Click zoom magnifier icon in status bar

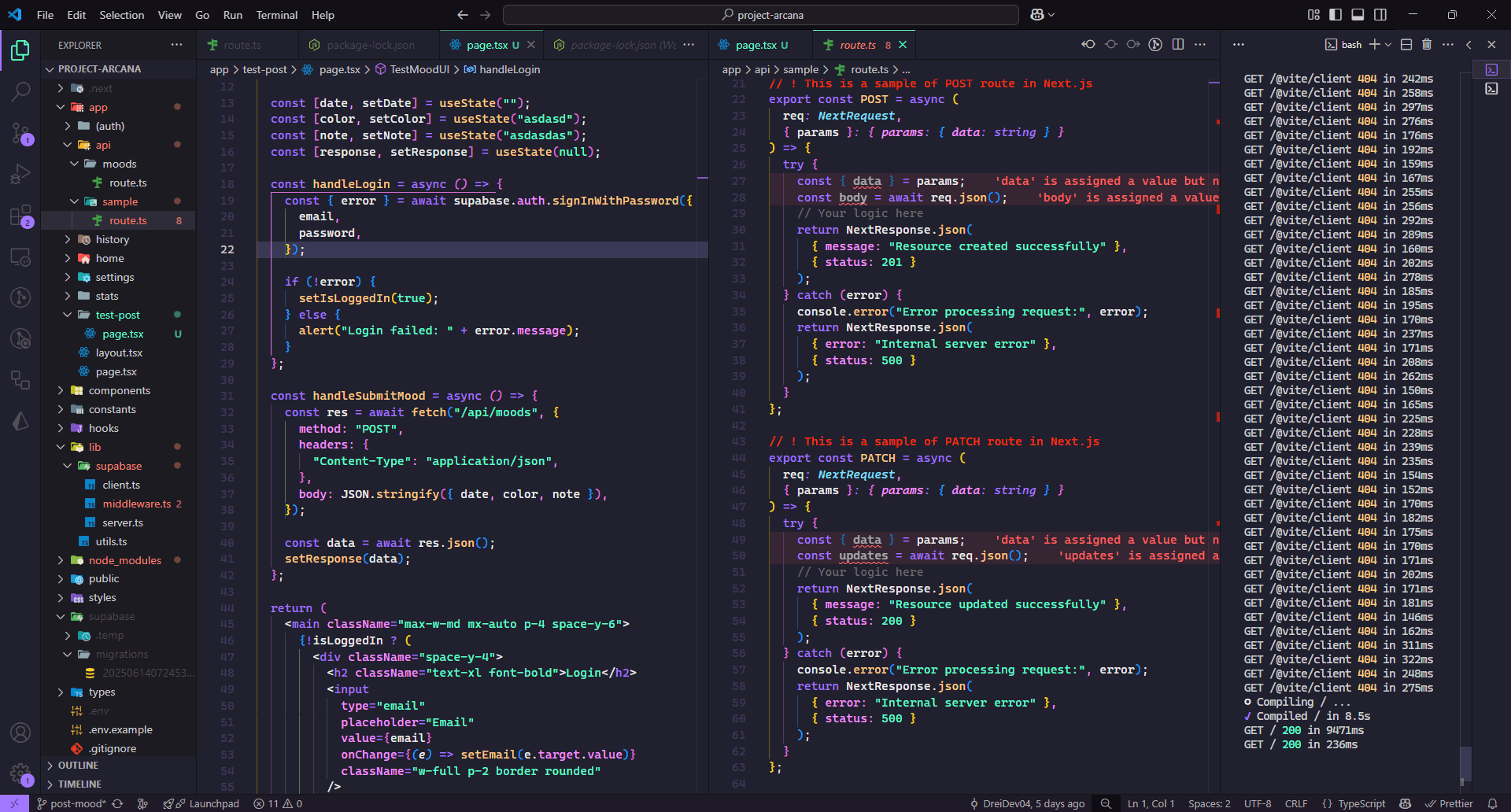click(1106, 803)
